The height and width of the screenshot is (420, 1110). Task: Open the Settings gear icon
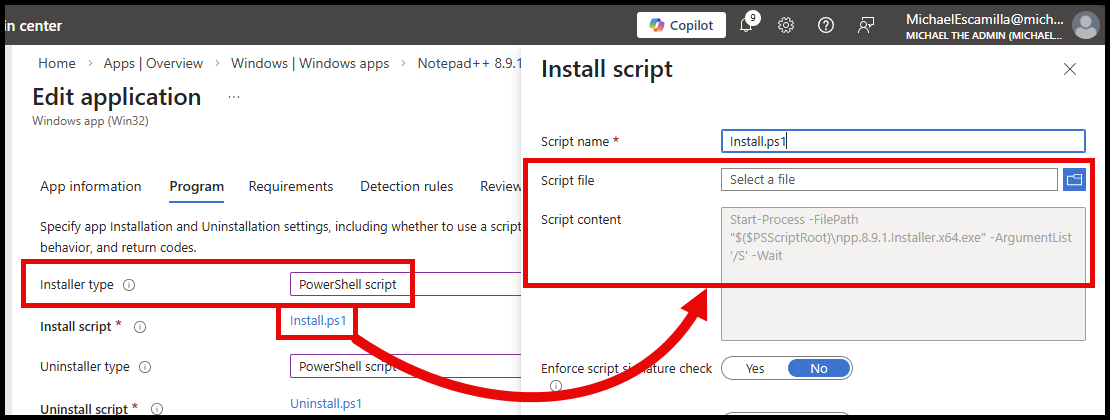pyautogui.click(x=786, y=25)
